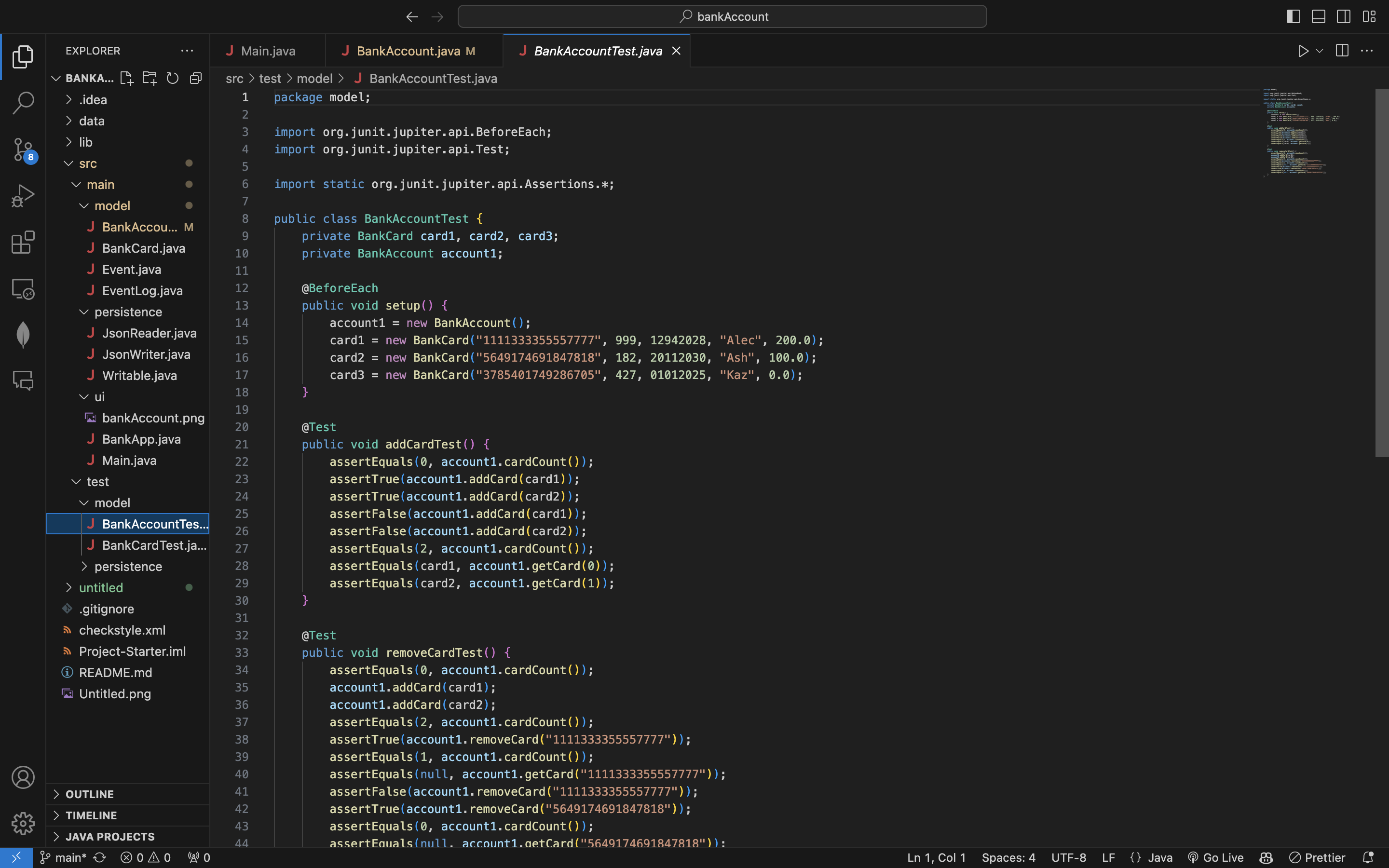
Task: Open the Explorer more actions ellipsis
Action: pyautogui.click(x=187, y=51)
